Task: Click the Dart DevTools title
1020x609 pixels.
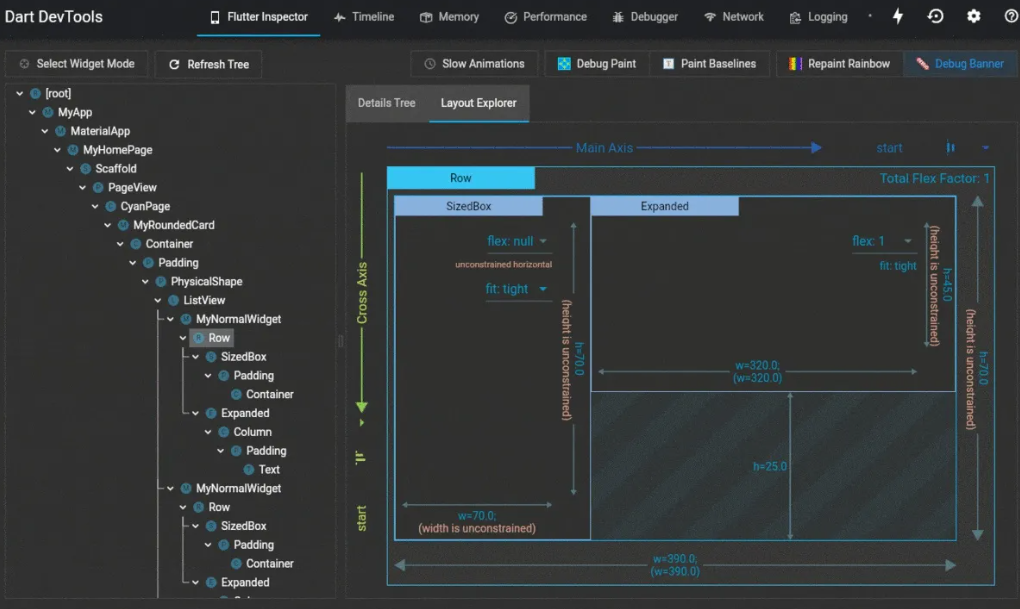Action: click(x=53, y=16)
